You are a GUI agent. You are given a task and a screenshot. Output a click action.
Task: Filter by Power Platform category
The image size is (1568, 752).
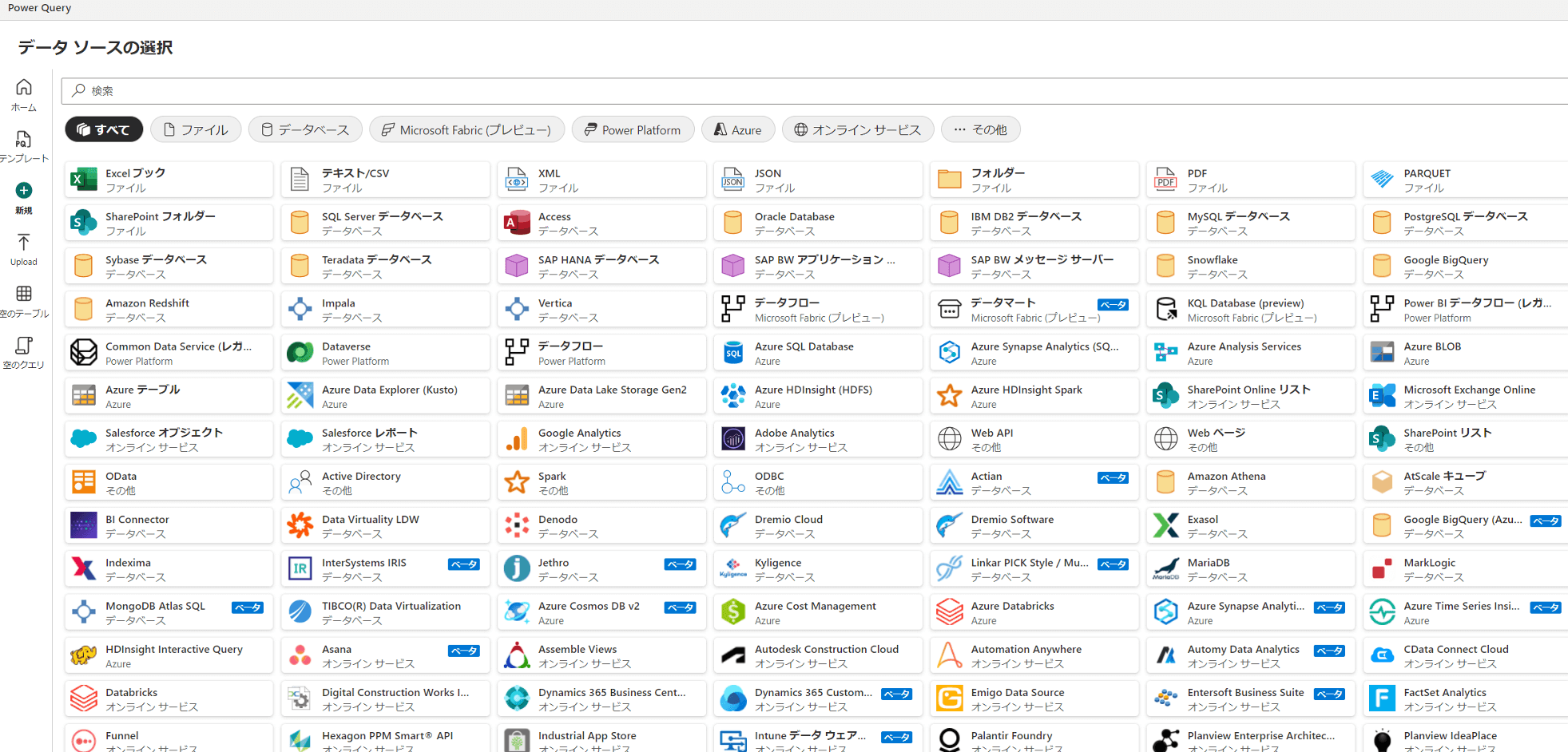(x=633, y=129)
